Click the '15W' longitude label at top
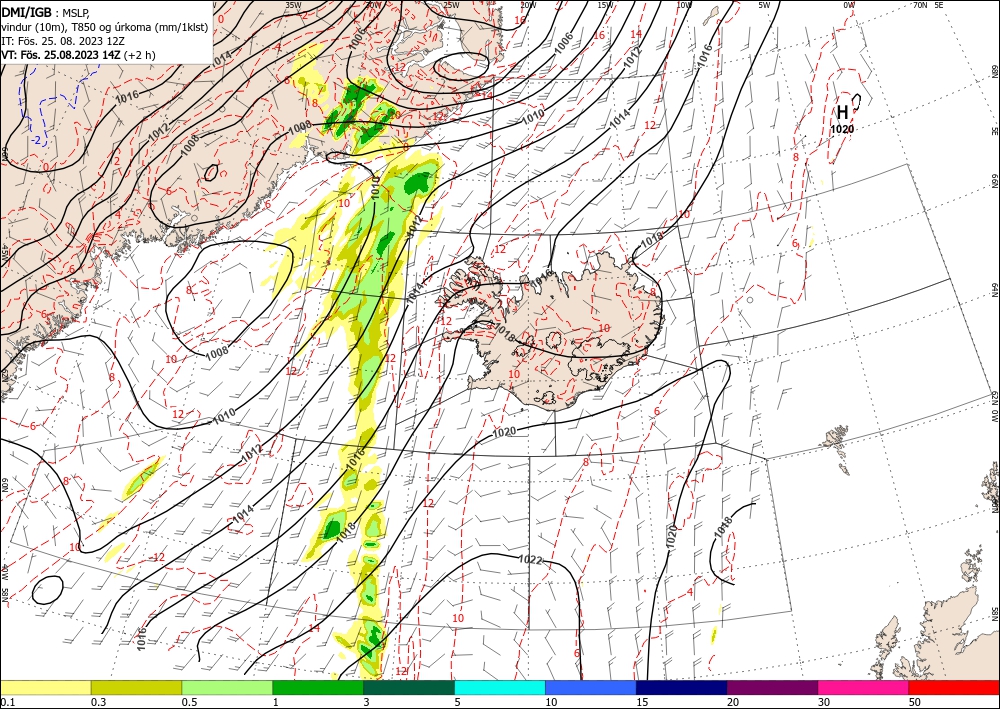Image resolution: width=1000 pixels, height=709 pixels. 606,5
